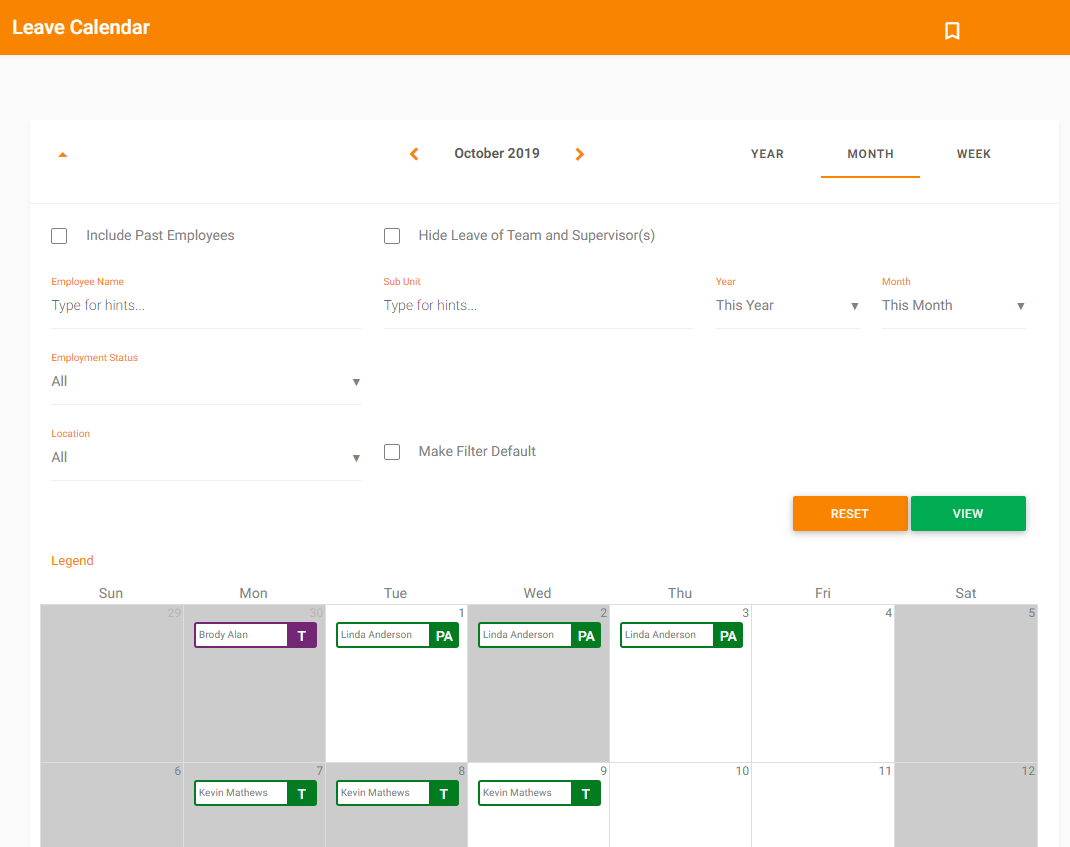
Task: Focus the Employee Name input field
Action: (205, 306)
